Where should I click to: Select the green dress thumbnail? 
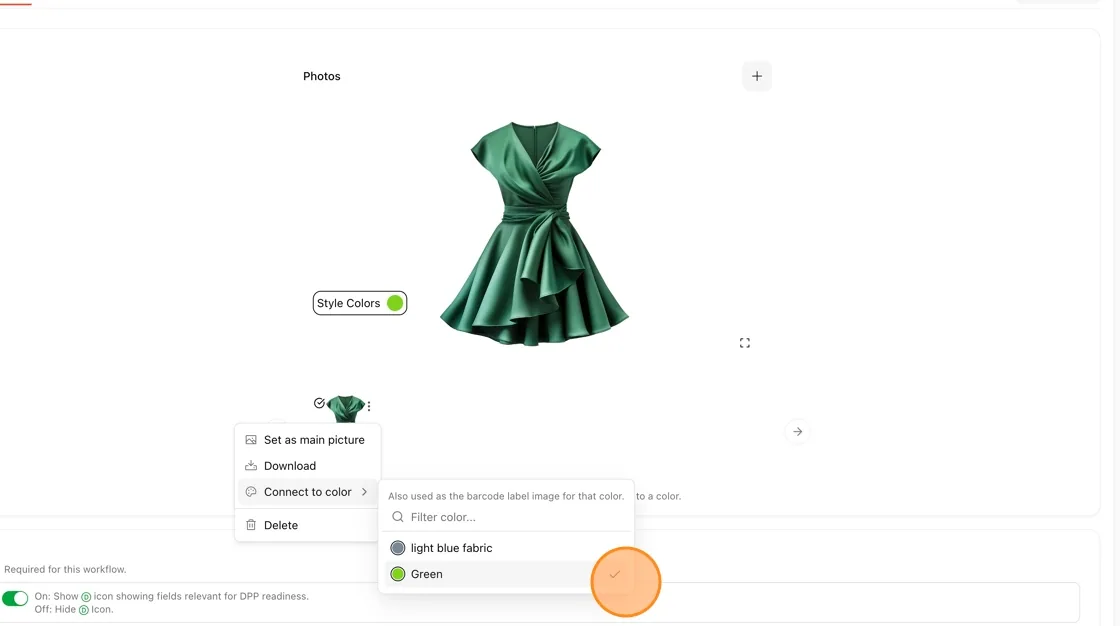pos(346,409)
